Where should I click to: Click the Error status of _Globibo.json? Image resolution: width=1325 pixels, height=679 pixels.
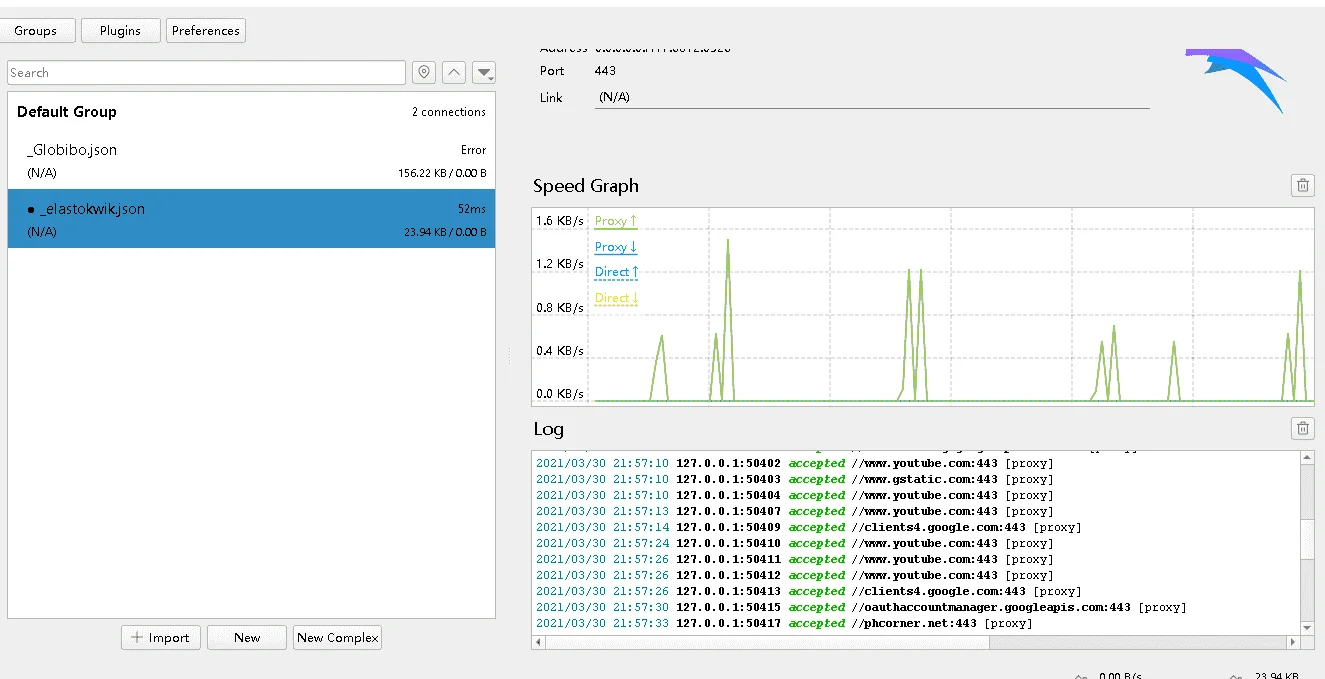474,150
